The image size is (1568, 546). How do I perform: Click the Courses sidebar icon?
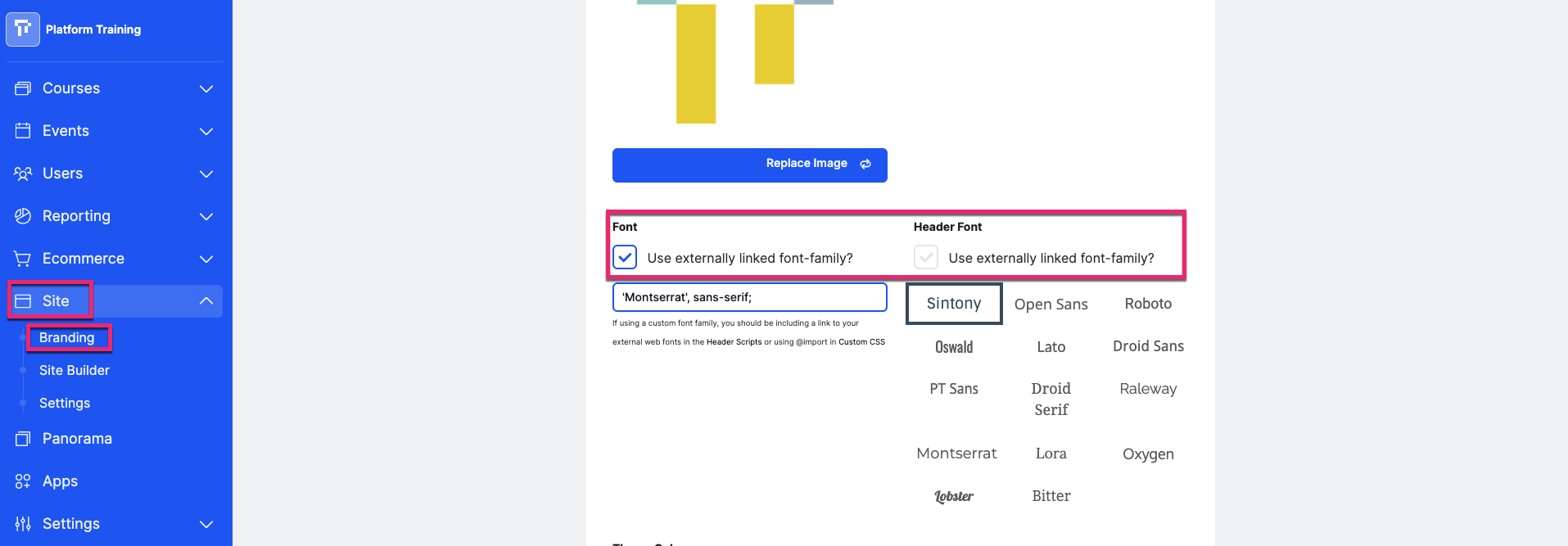coord(23,88)
